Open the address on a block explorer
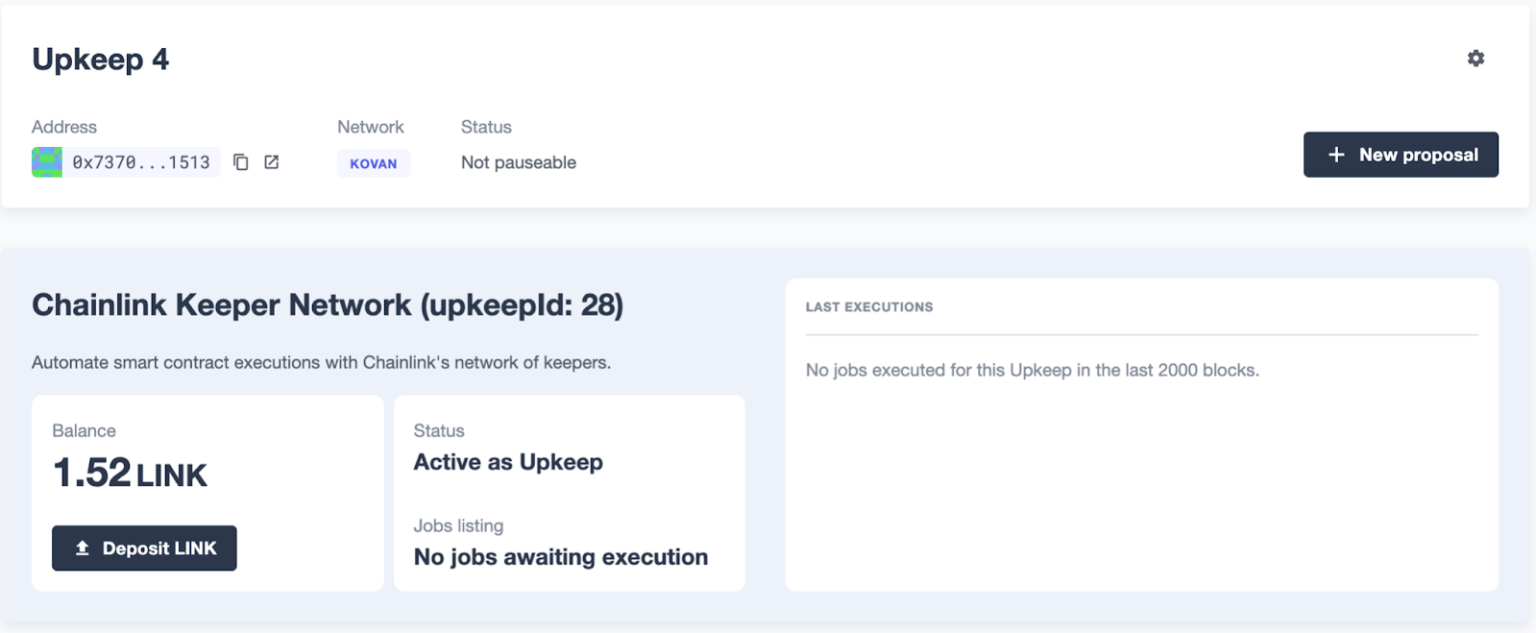This screenshot has width=1536, height=633. (271, 162)
